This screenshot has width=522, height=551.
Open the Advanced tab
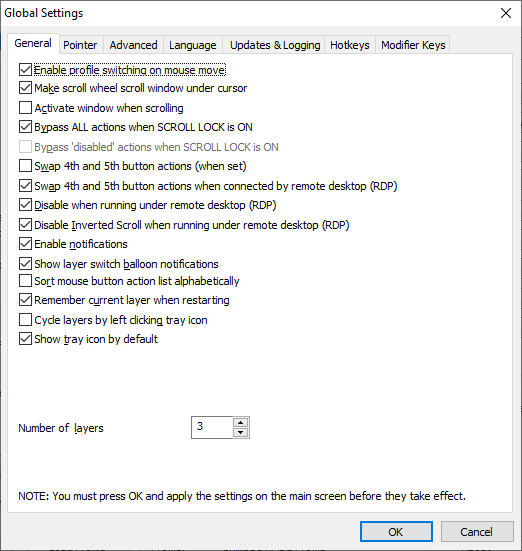133,45
